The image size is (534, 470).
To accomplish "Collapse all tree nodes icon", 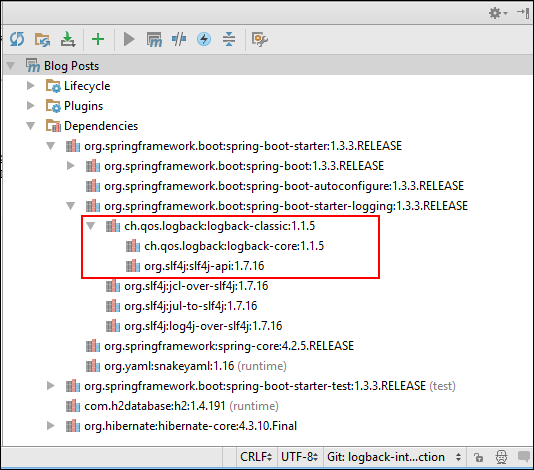I will [x=229, y=39].
